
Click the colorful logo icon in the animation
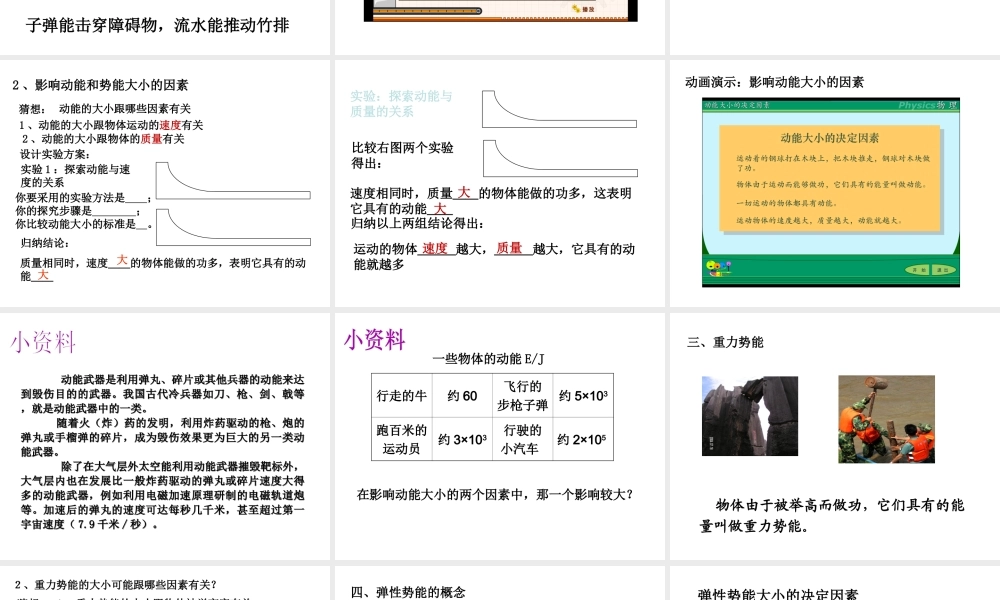point(719,268)
